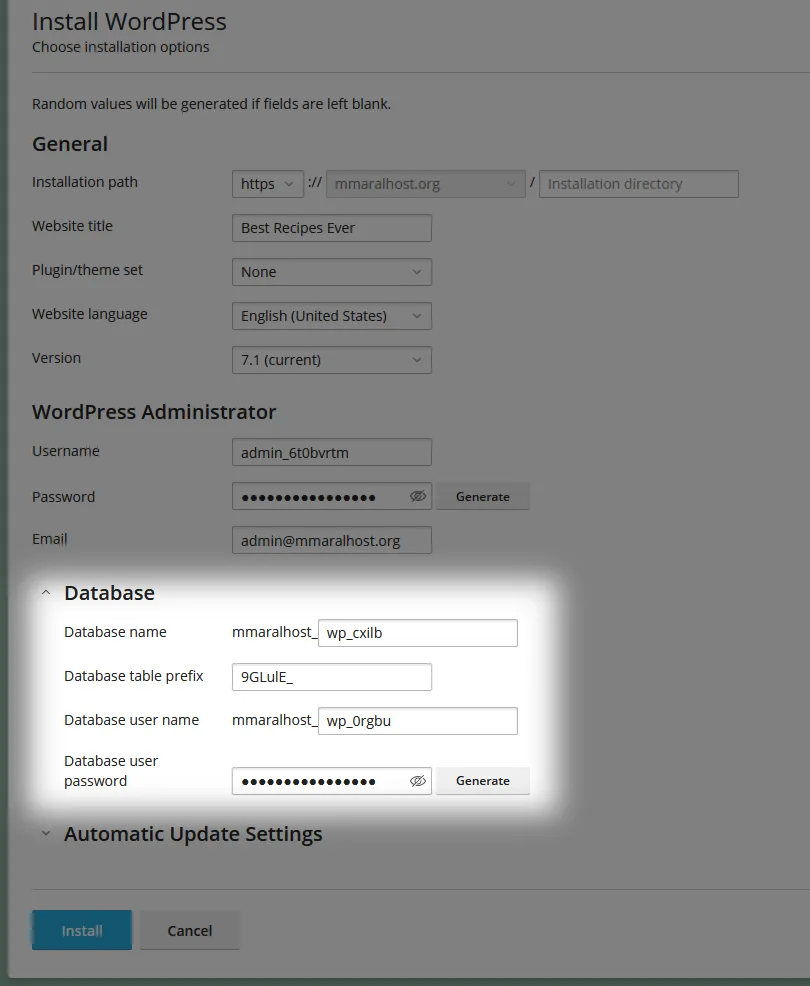Edit the Database table prefix field

click(331, 677)
